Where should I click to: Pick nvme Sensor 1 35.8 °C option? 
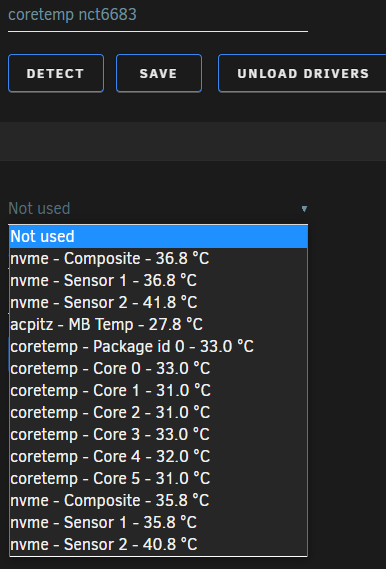[159, 522]
